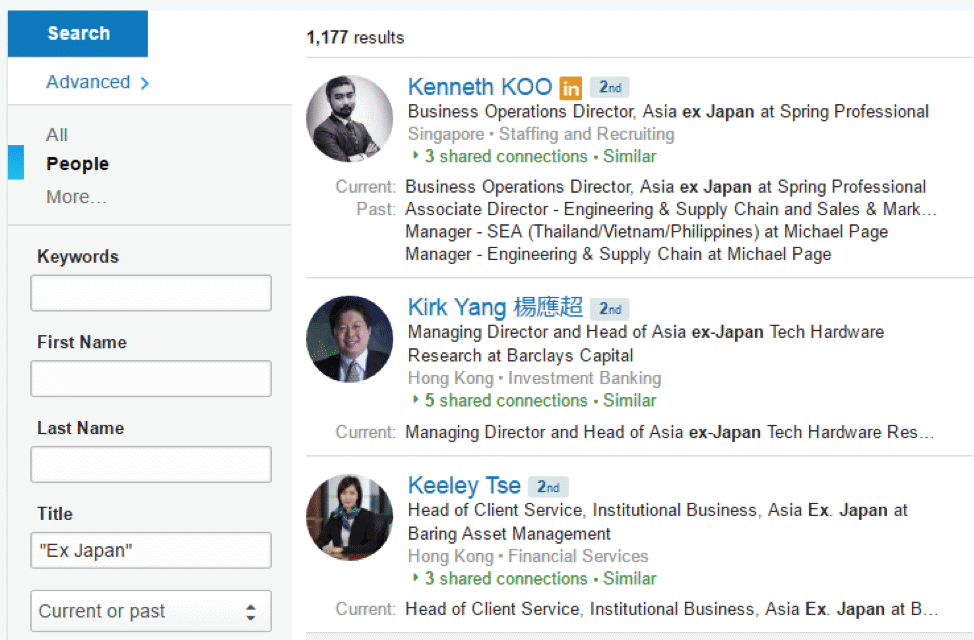974x640 pixels.
Task: Click into the First Name field
Action: (x=151, y=379)
